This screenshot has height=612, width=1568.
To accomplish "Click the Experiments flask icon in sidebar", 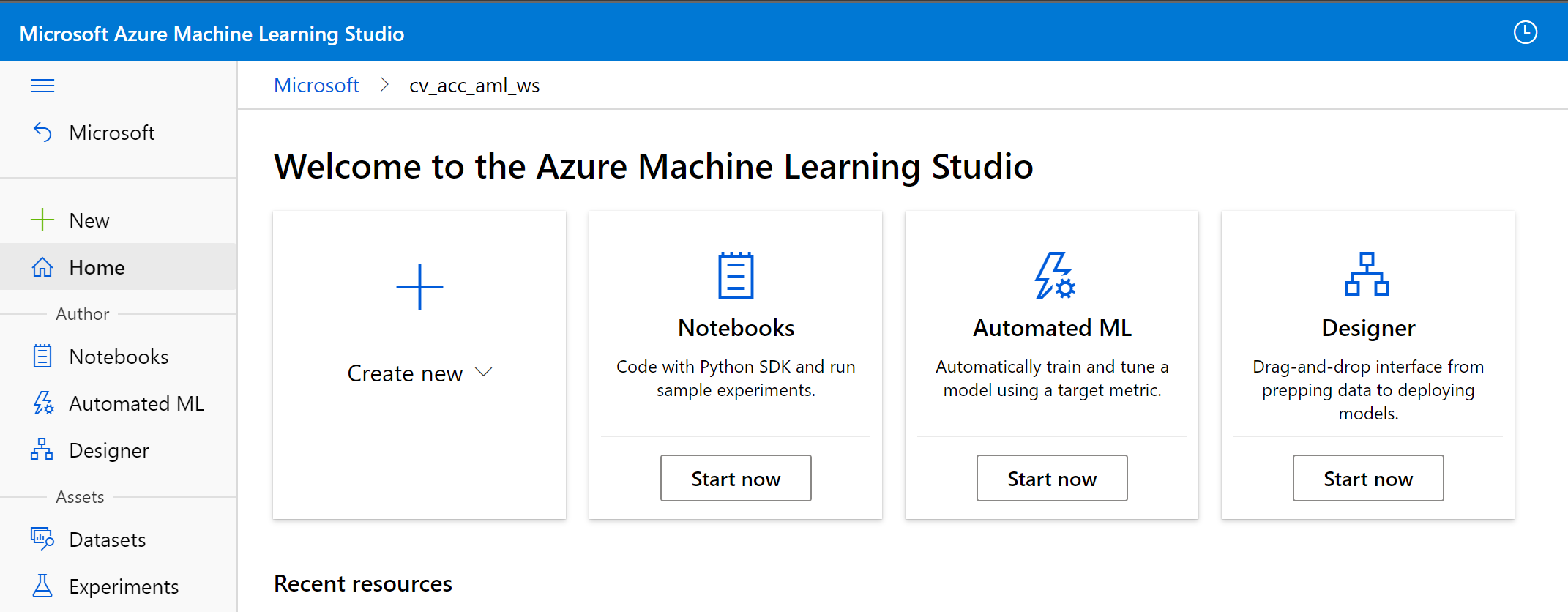I will (x=42, y=586).
